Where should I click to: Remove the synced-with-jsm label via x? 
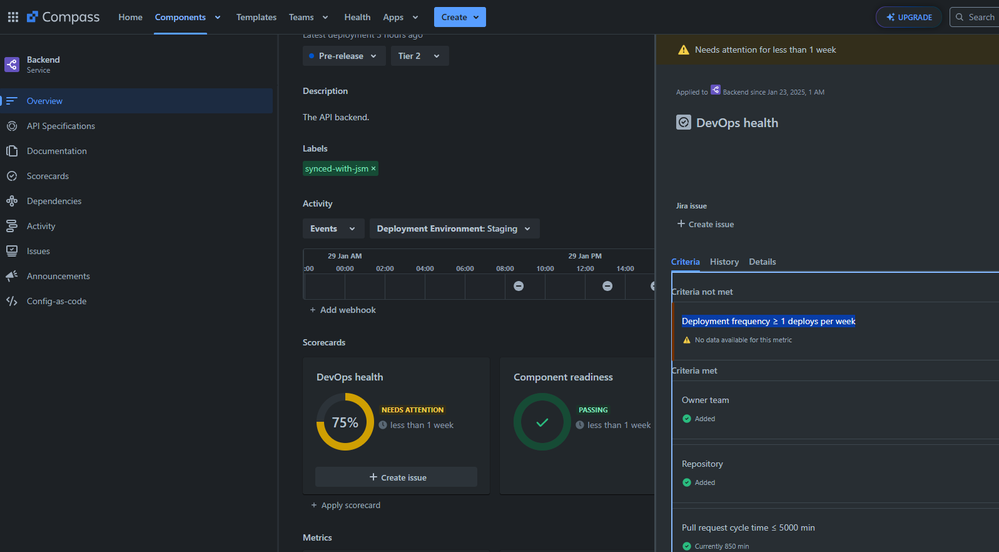pos(373,168)
